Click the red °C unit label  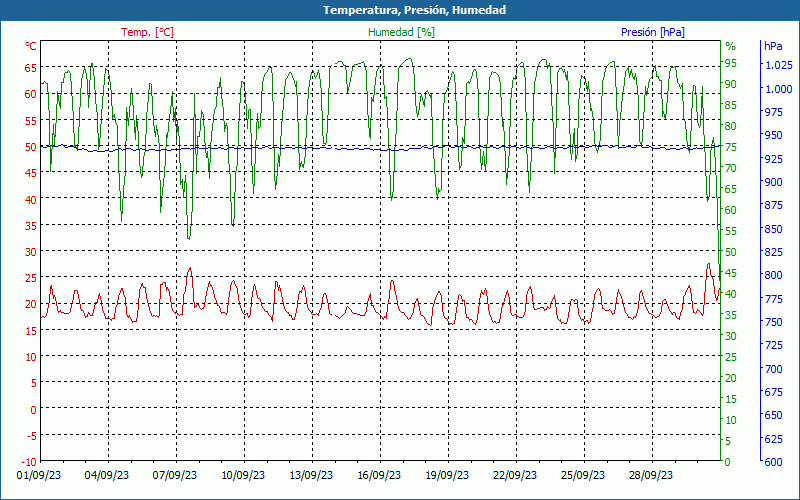(31, 46)
